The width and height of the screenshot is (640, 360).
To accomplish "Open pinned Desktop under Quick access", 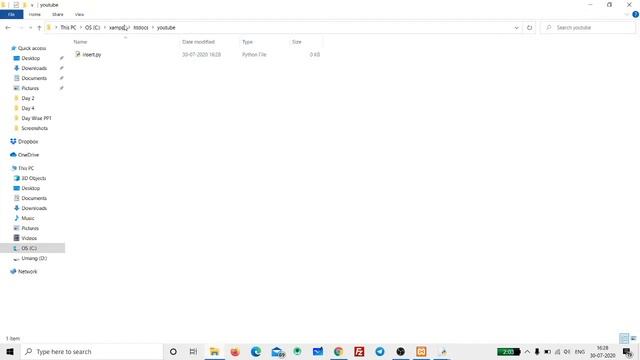I will coord(31,58).
